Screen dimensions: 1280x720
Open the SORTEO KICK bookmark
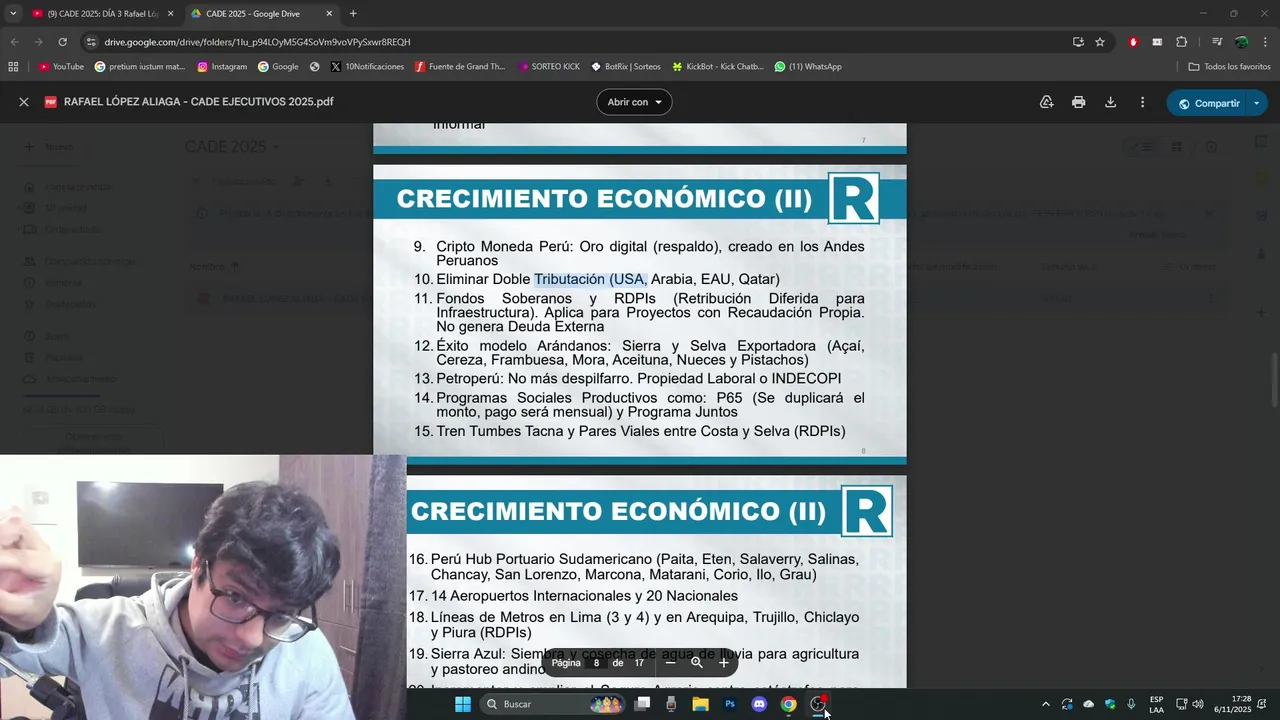pyautogui.click(x=549, y=67)
